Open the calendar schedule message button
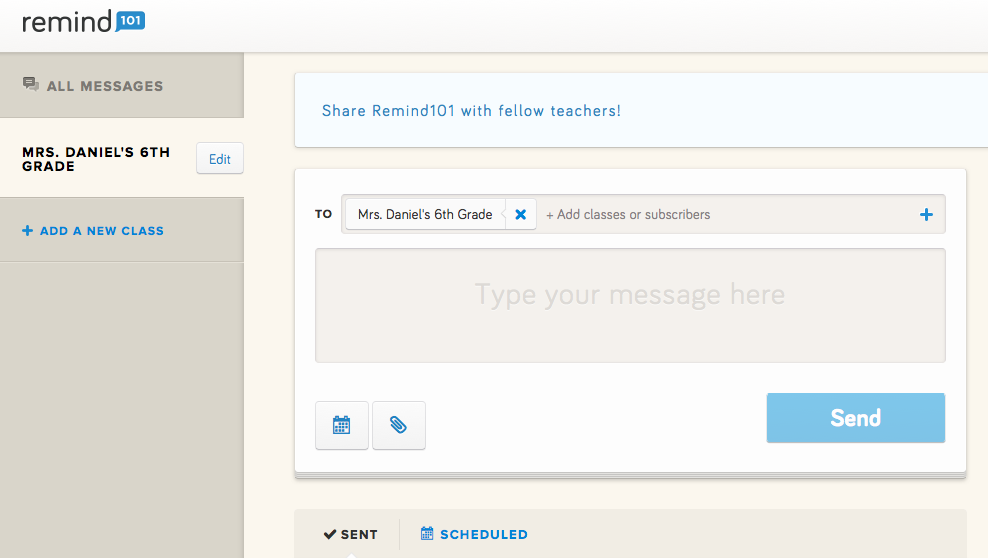The width and height of the screenshot is (988, 558). [342, 425]
